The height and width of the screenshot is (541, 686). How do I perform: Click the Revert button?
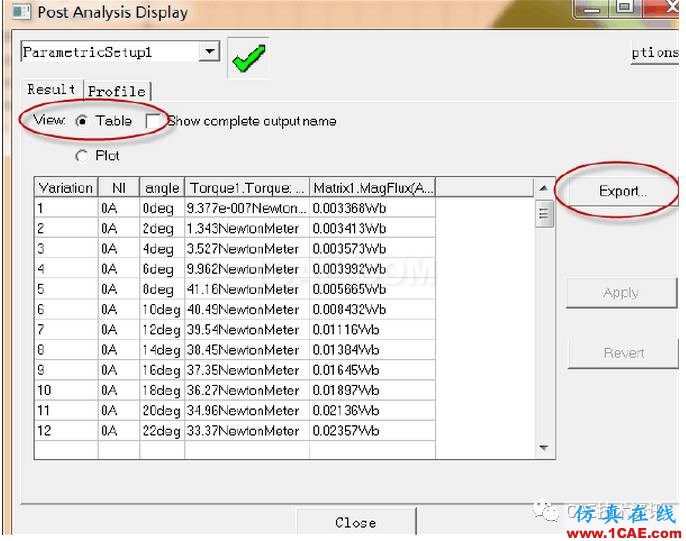click(623, 353)
